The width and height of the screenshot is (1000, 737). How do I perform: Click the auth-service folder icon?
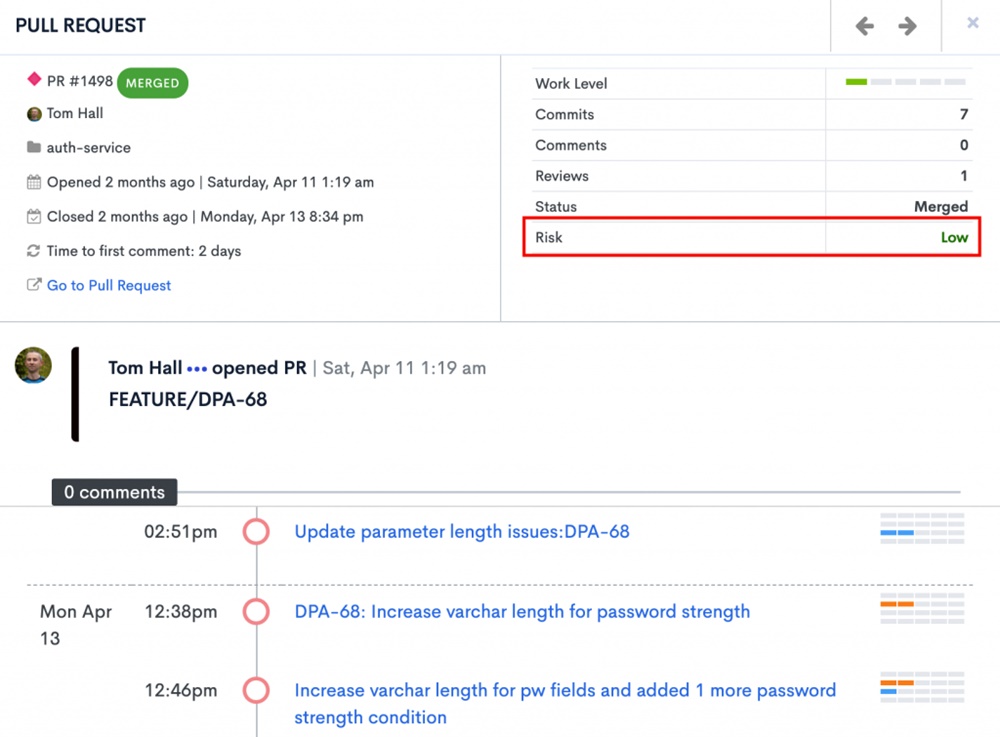(34, 147)
